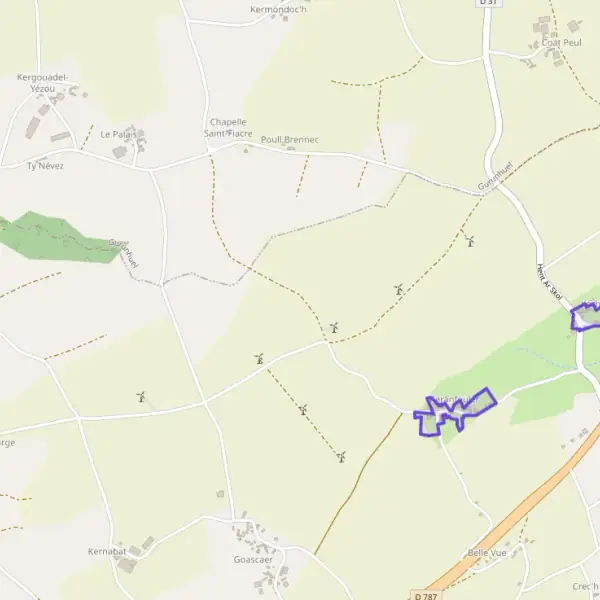The width and height of the screenshot is (600, 600).
Task: Select the Coat Peul place name
Action: pos(561,42)
